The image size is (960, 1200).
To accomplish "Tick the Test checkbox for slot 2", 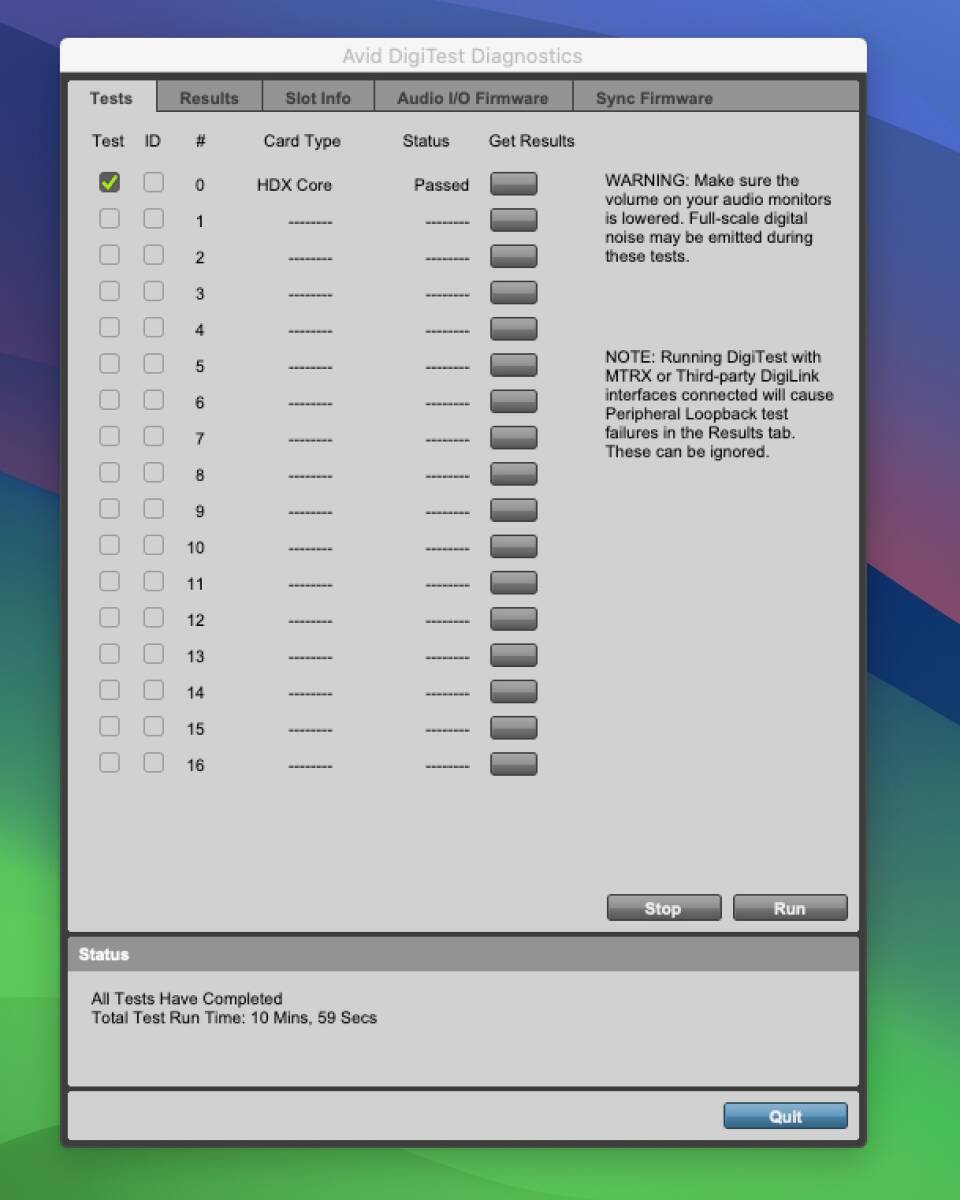I will [110, 255].
